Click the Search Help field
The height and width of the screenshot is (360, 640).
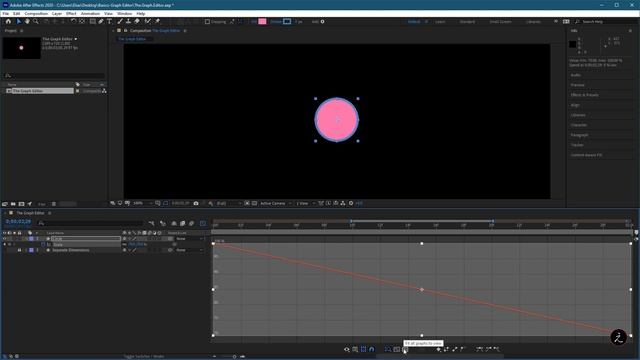click(x=606, y=22)
